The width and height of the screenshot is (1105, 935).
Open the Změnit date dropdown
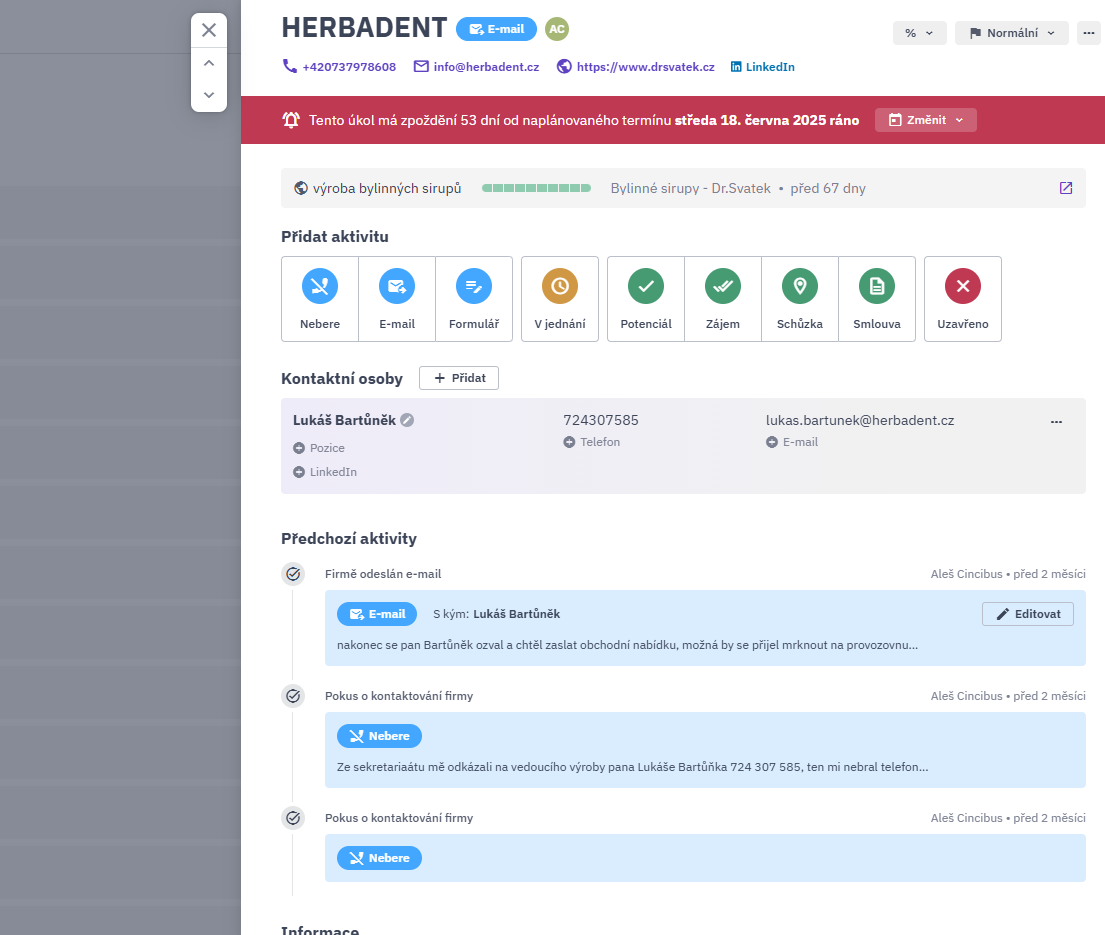(x=925, y=120)
